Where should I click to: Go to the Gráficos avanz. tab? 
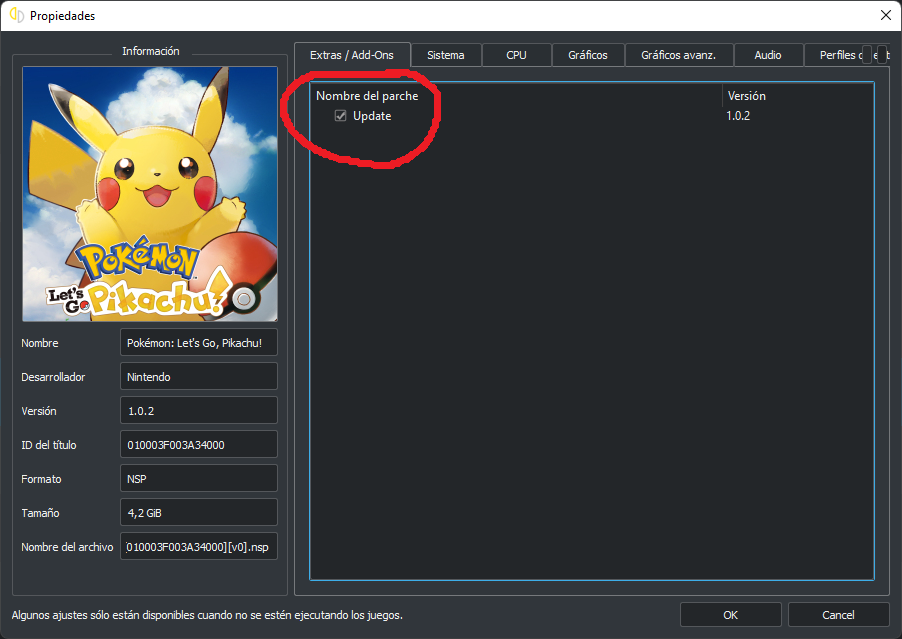678,55
